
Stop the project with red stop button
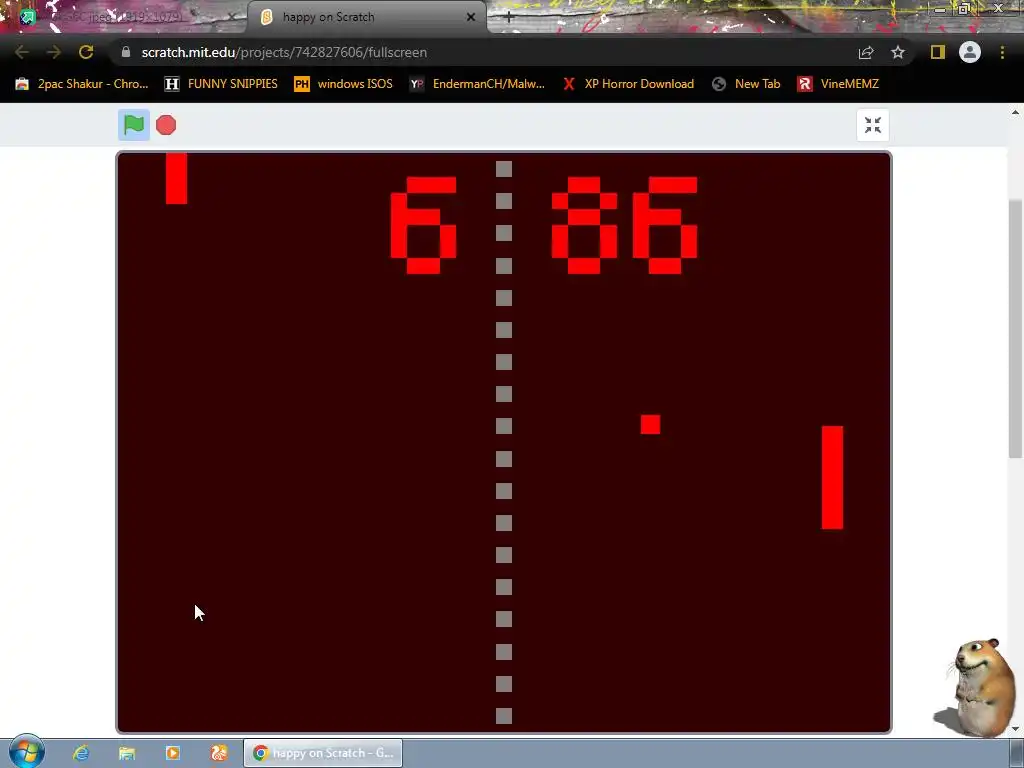click(x=166, y=125)
